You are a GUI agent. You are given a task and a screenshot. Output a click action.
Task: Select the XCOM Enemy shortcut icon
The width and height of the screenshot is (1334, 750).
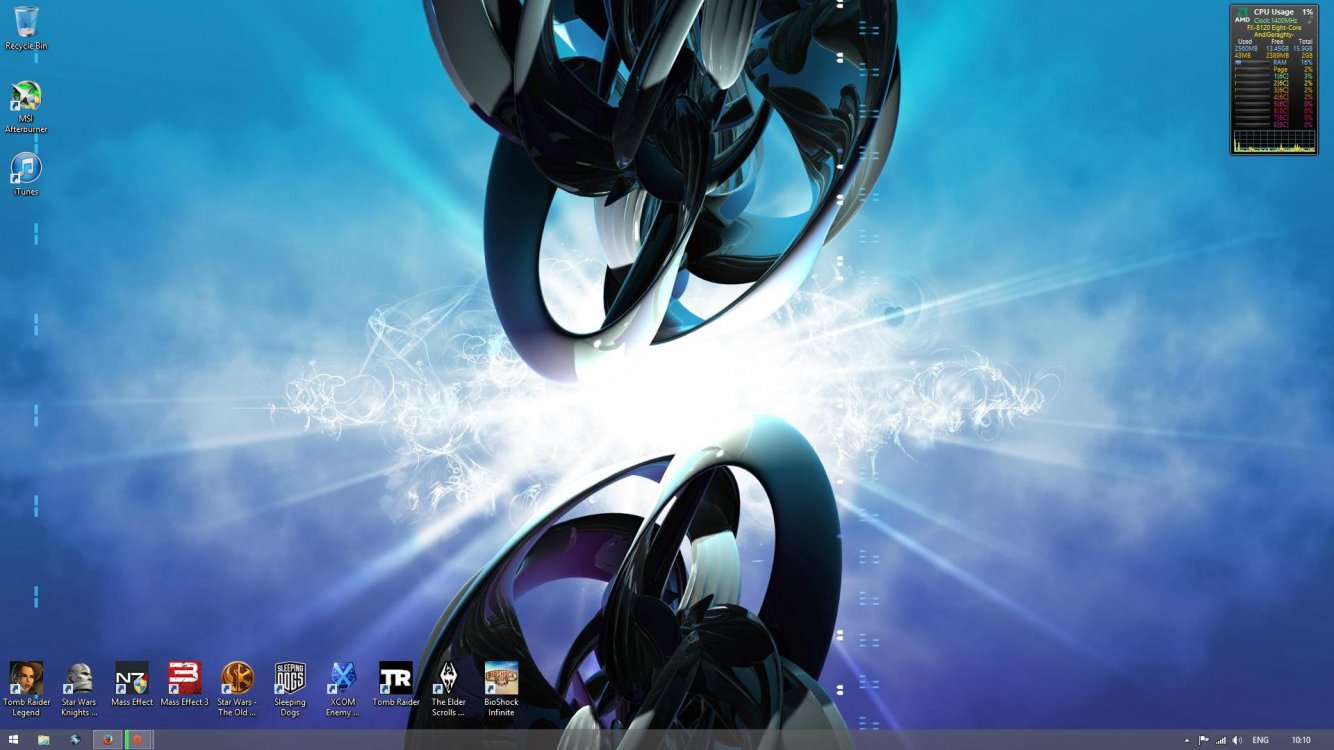pyautogui.click(x=343, y=689)
